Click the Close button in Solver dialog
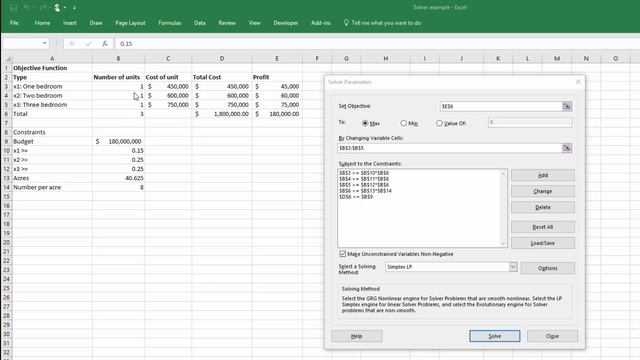This screenshot has width=640, height=360. pos(552,336)
